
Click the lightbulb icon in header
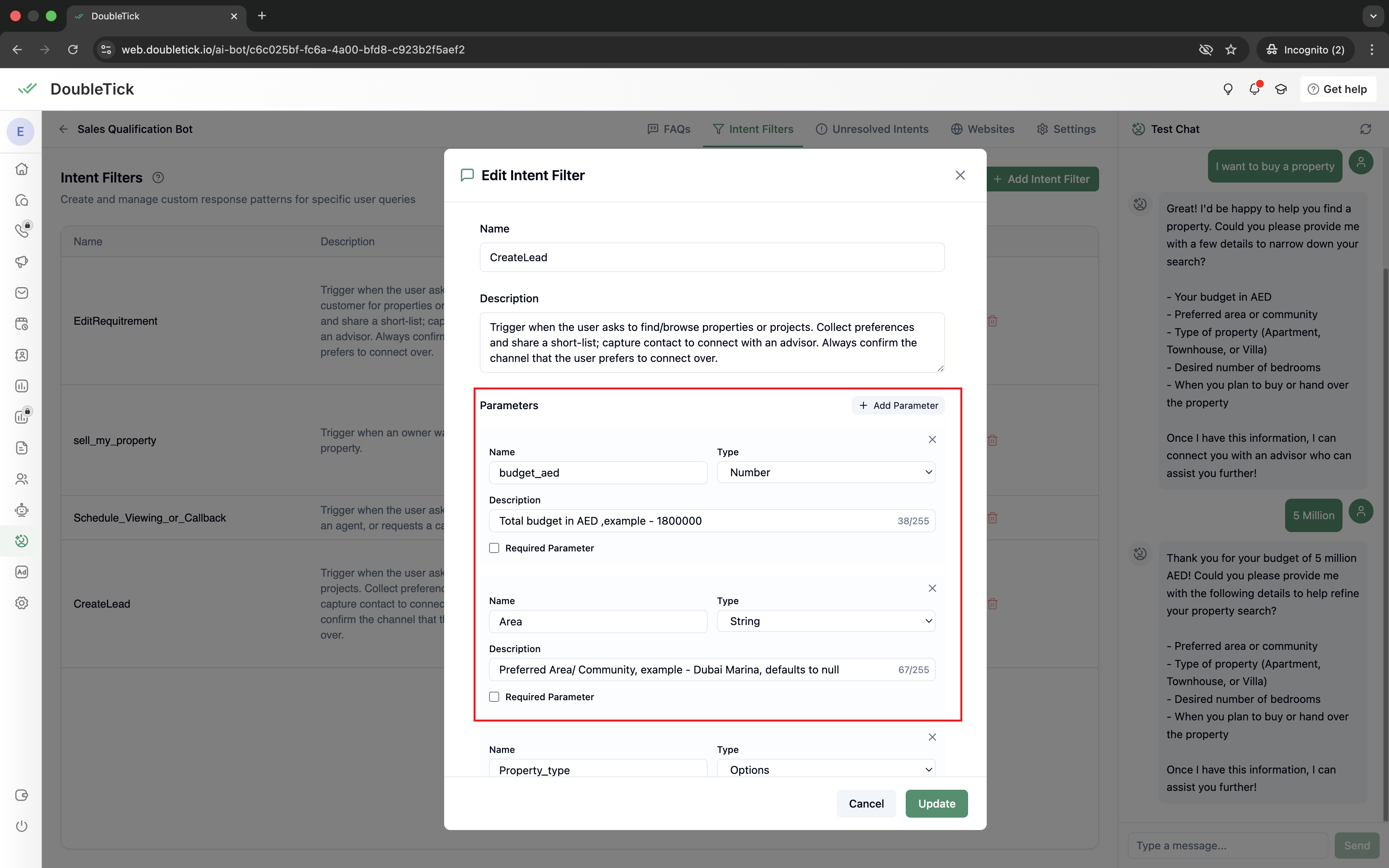pyautogui.click(x=1228, y=89)
